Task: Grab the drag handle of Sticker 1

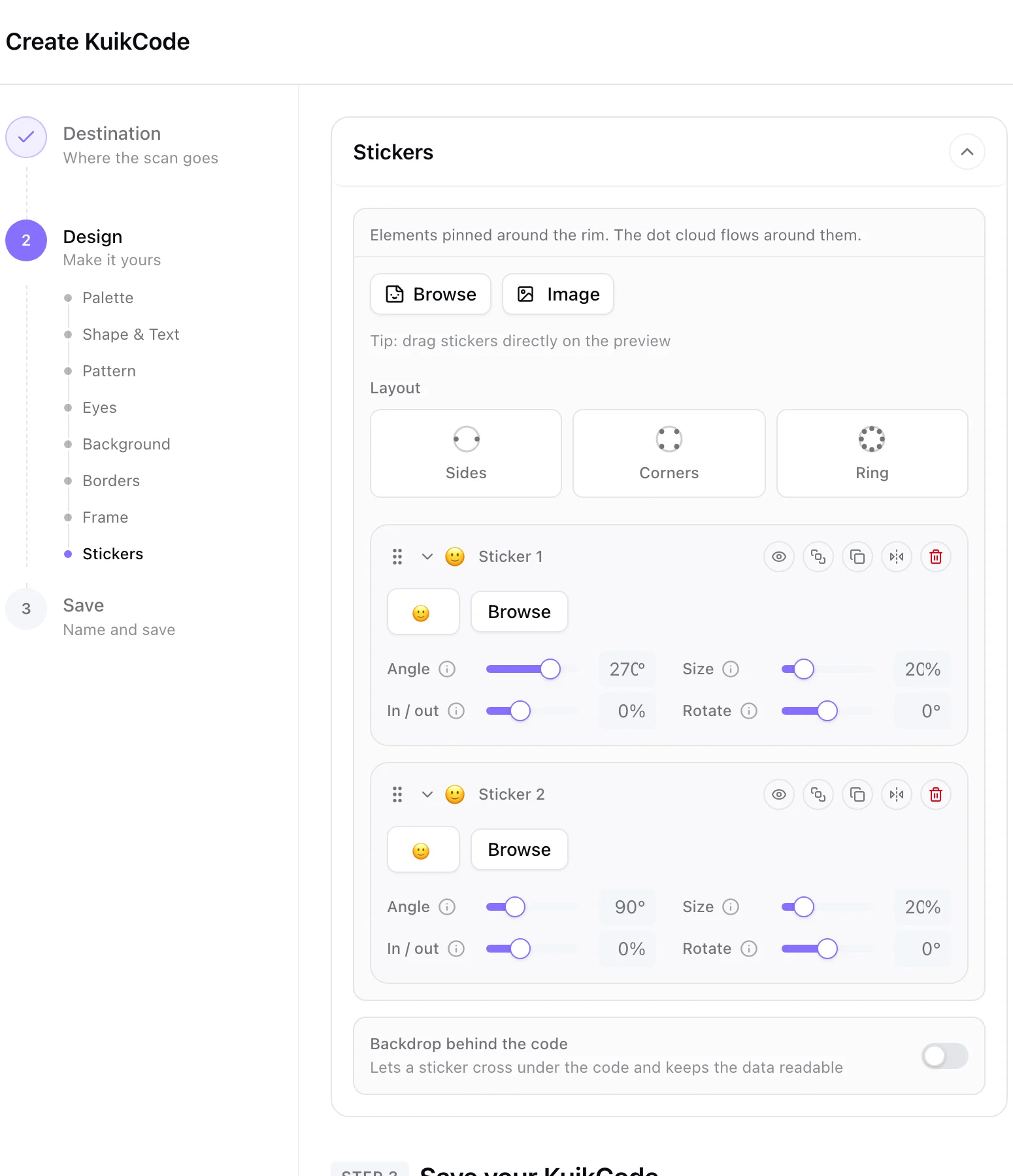Action: click(397, 557)
